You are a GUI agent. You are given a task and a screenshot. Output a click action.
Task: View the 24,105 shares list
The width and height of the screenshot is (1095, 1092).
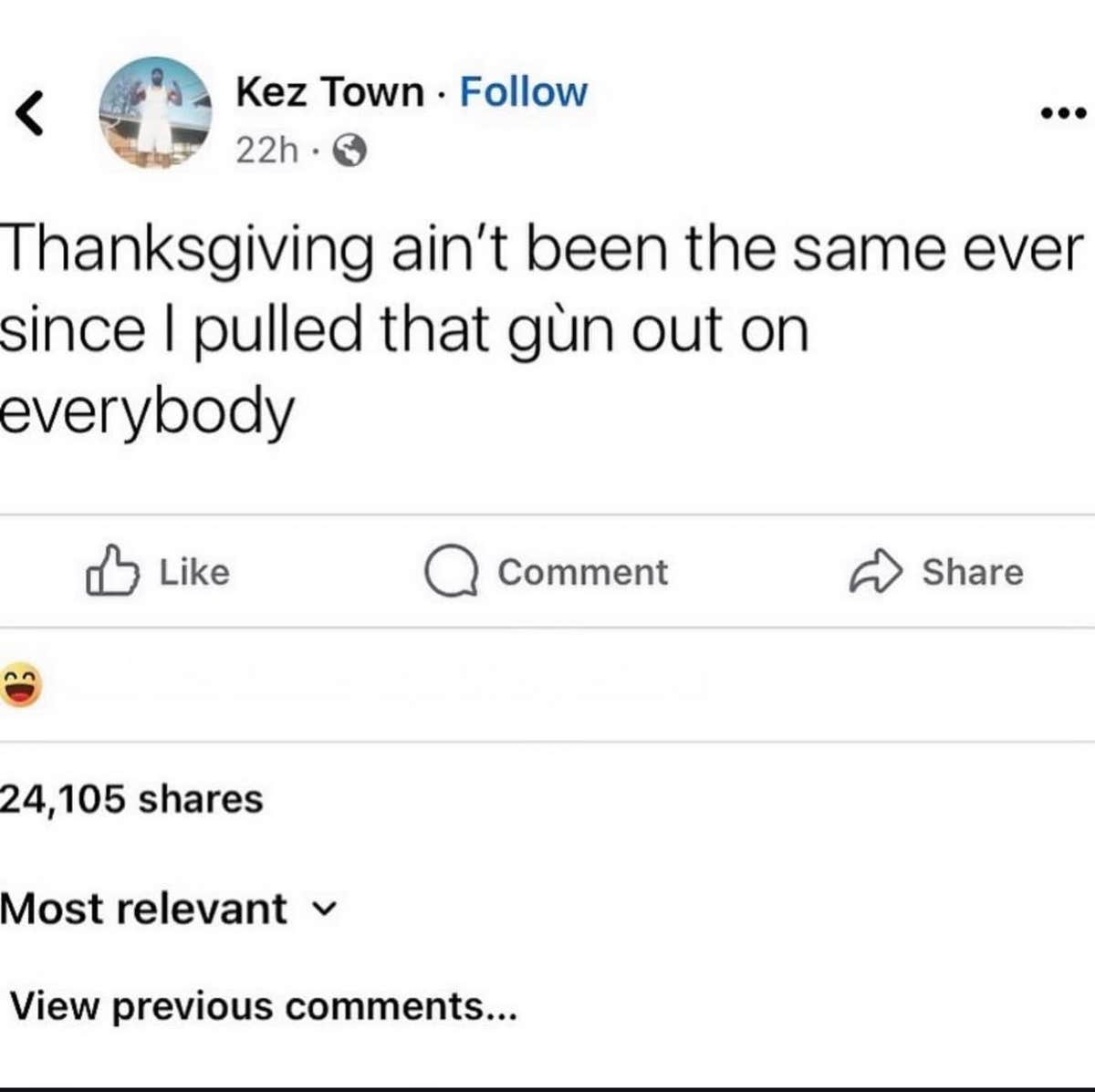pyautogui.click(x=130, y=798)
